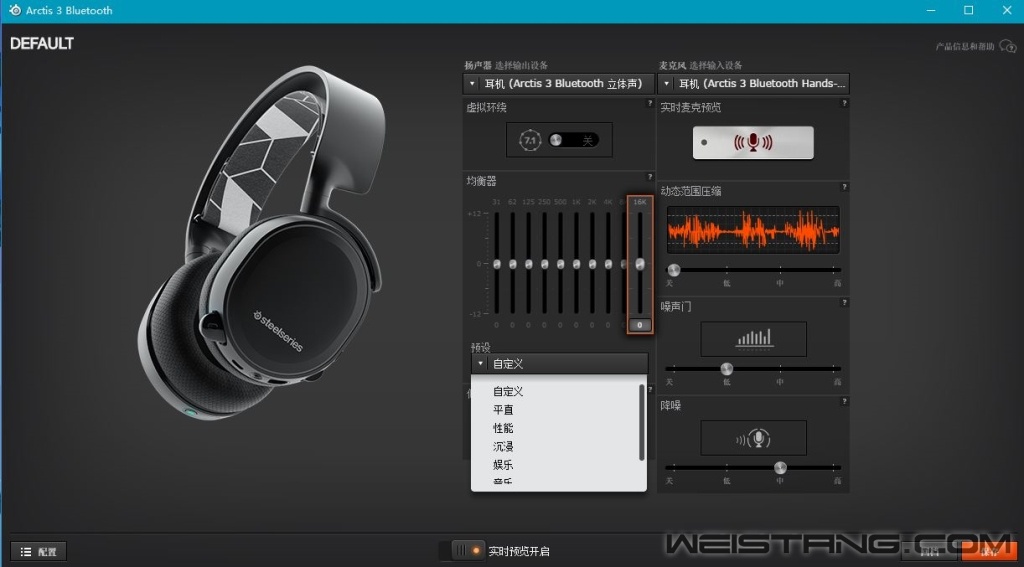
Task: Open help for 动态范围压缩 section
Action: point(844,187)
